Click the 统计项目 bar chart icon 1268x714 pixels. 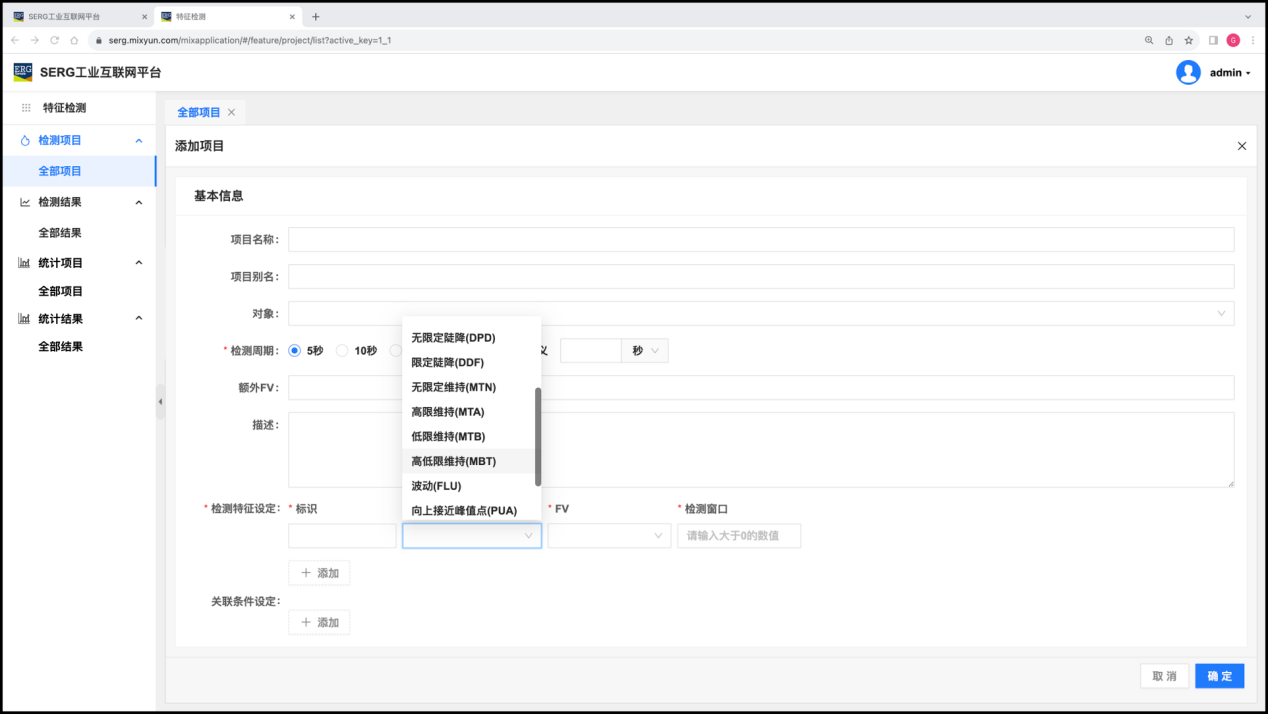point(25,263)
